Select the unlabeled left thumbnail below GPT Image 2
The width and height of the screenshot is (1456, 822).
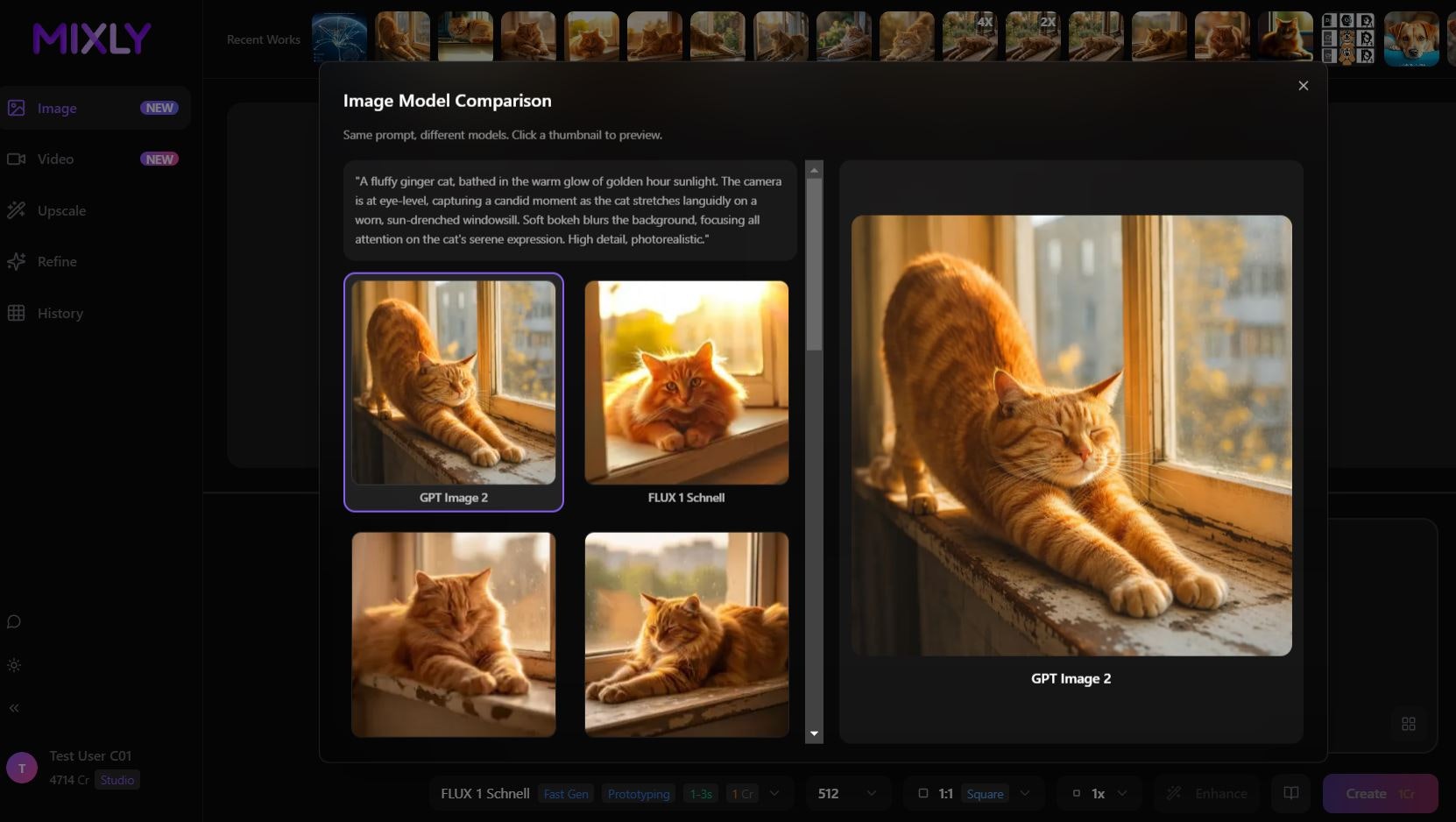(453, 634)
